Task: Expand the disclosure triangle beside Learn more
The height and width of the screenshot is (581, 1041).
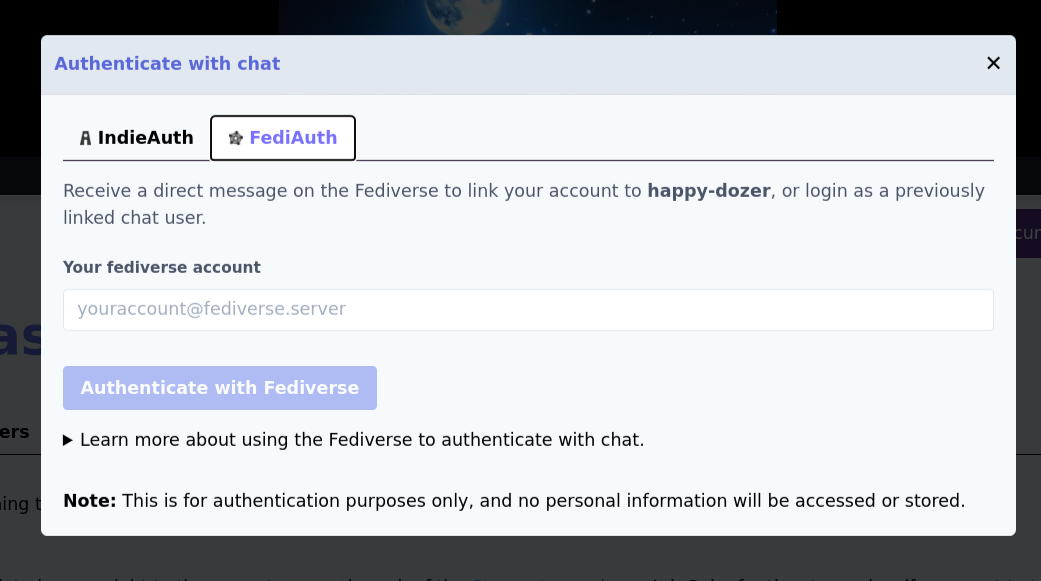Action: (68, 440)
